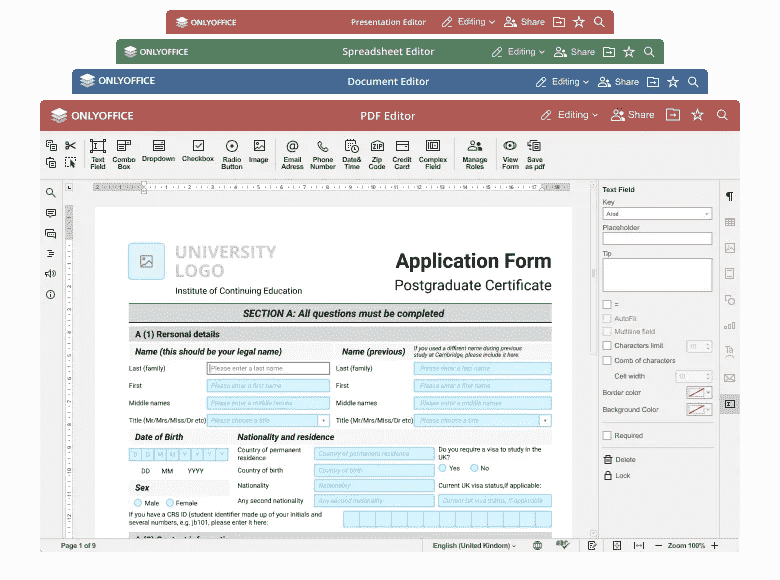
Task: Delete the selected form field
Action: click(x=620, y=459)
